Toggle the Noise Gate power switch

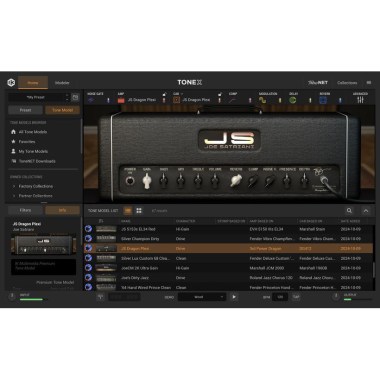click(108, 100)
